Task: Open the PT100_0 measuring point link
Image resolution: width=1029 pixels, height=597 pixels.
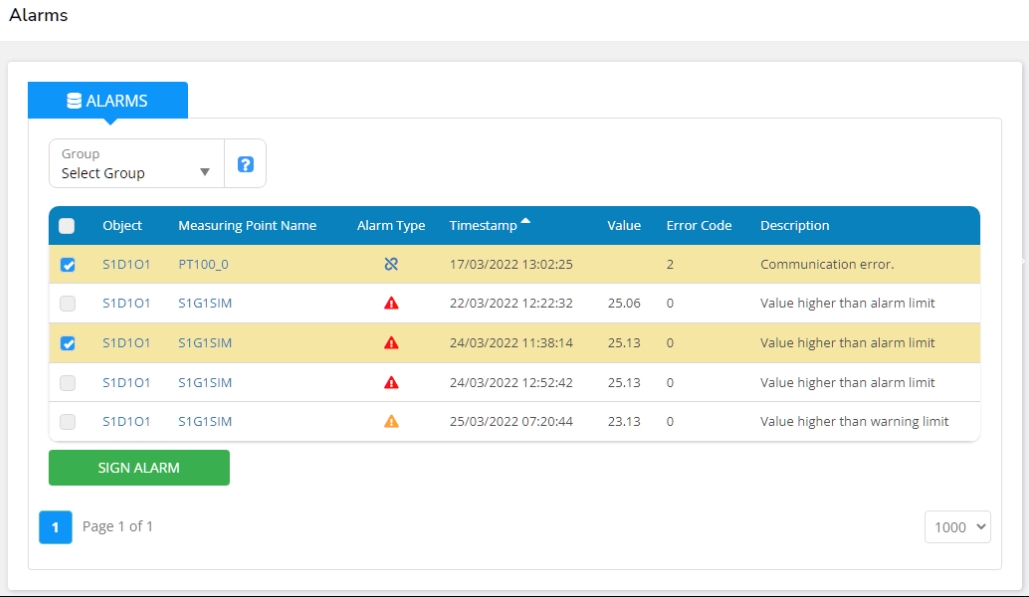Action: tap(204, 265)
